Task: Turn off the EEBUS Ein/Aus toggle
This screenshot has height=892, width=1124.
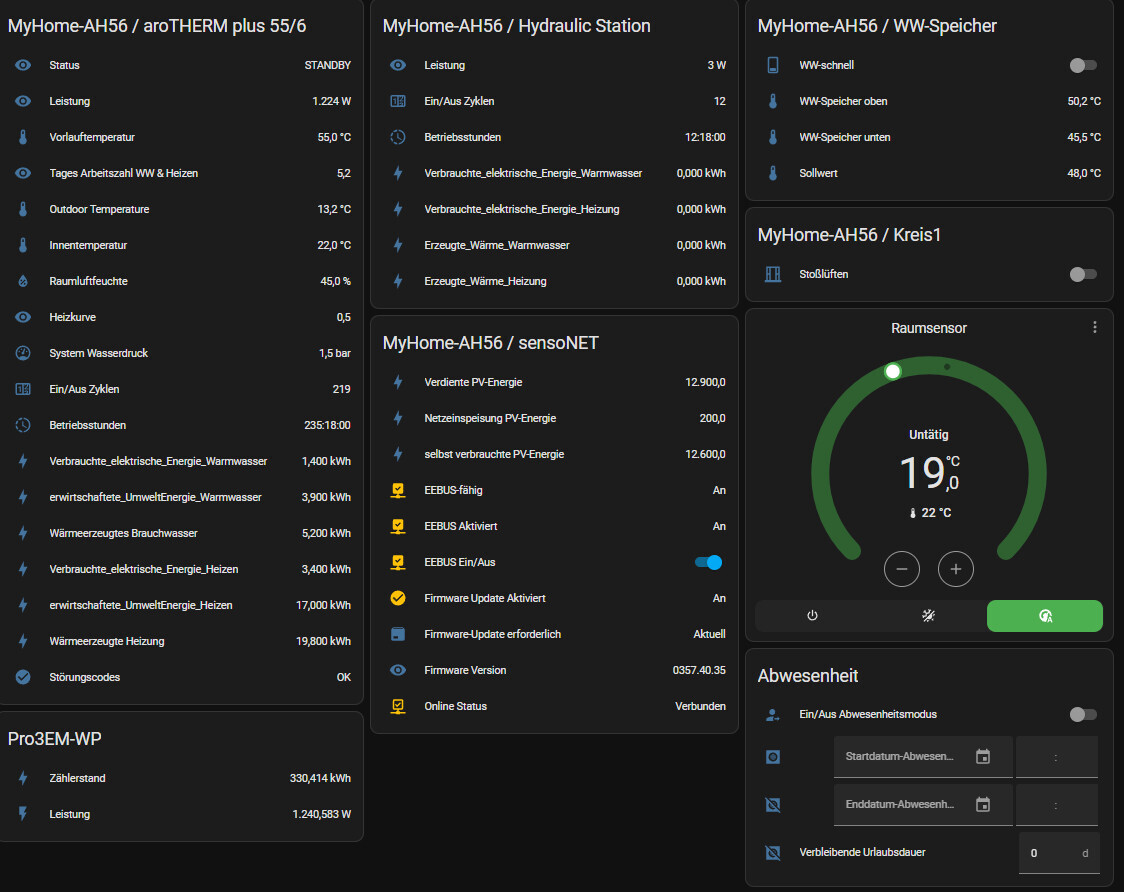Action: click(708, 562)
